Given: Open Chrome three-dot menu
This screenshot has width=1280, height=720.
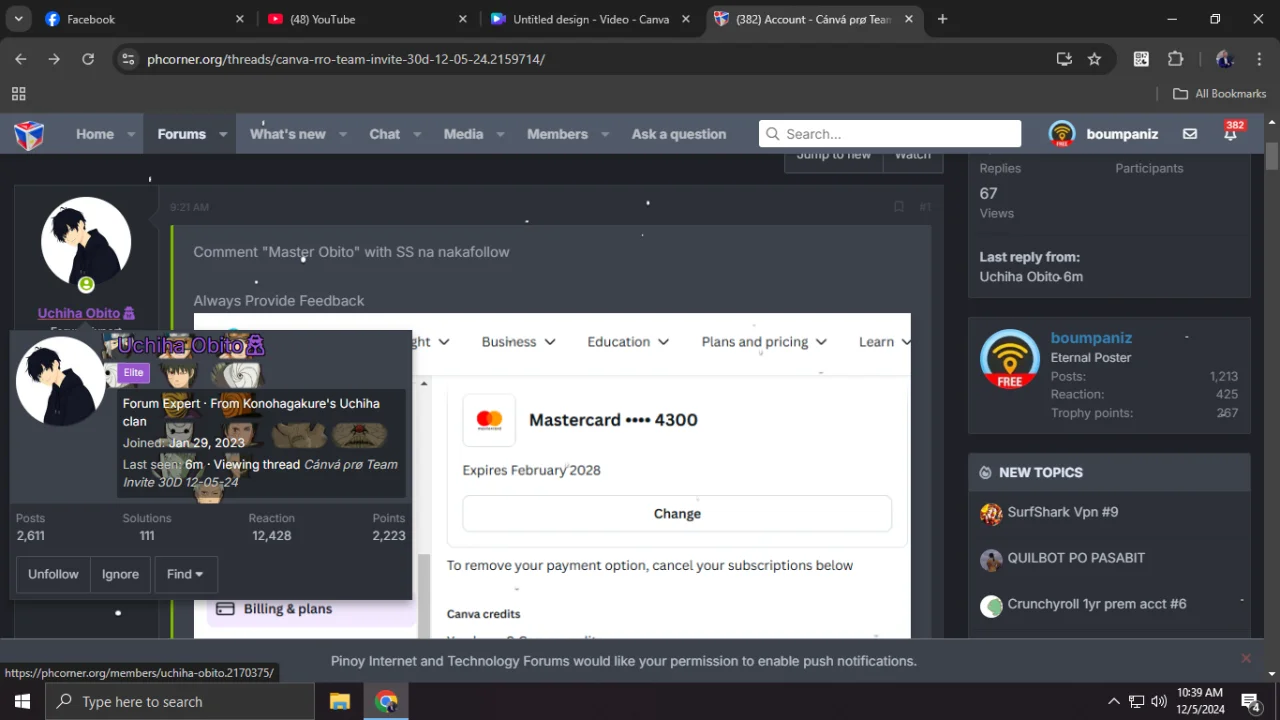Looking at the screenshot, I should 1258,59.
